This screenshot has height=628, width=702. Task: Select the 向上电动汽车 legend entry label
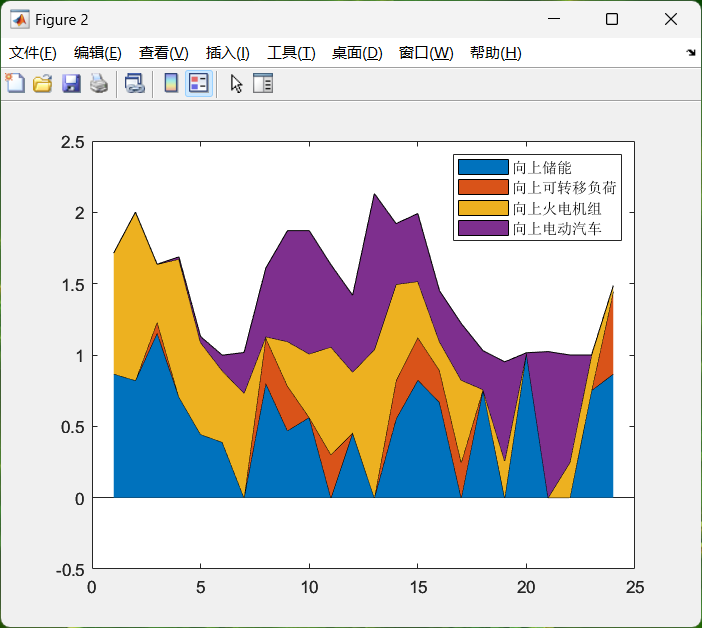(x=564, y=229)
